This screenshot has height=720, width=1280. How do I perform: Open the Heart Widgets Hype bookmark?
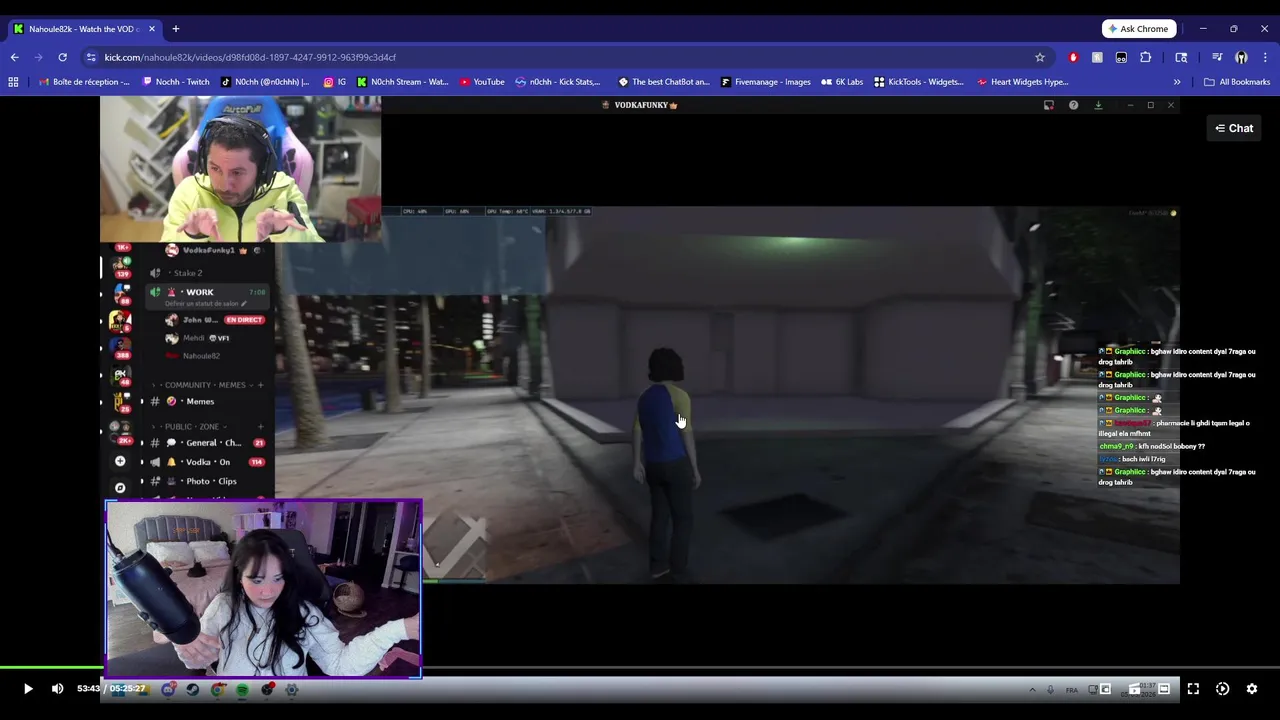click(1022, 82)
